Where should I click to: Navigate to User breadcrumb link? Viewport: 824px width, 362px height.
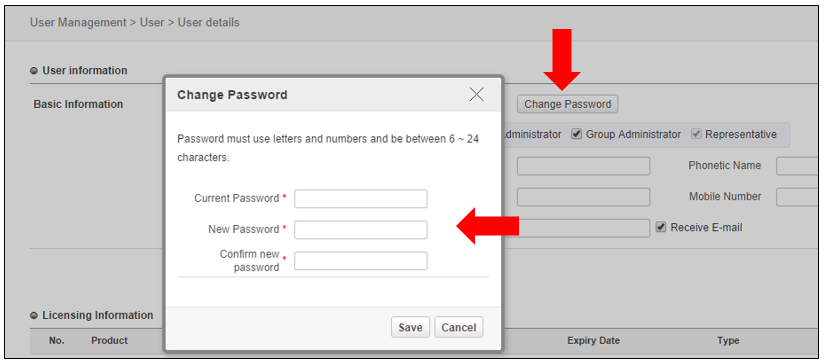(152, 23)
